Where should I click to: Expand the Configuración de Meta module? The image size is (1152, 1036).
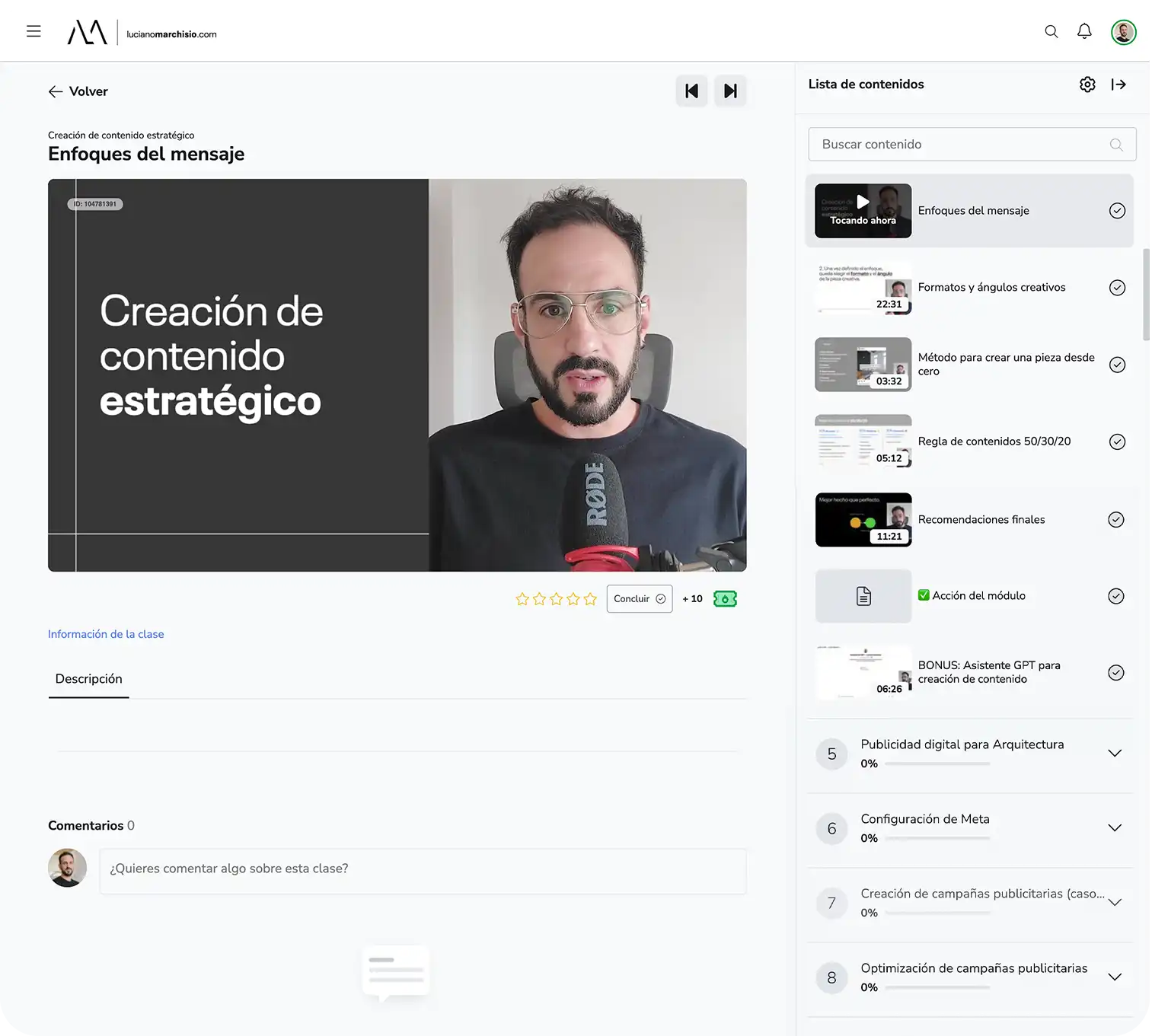pyautogui.click(x=1115, y=828)
